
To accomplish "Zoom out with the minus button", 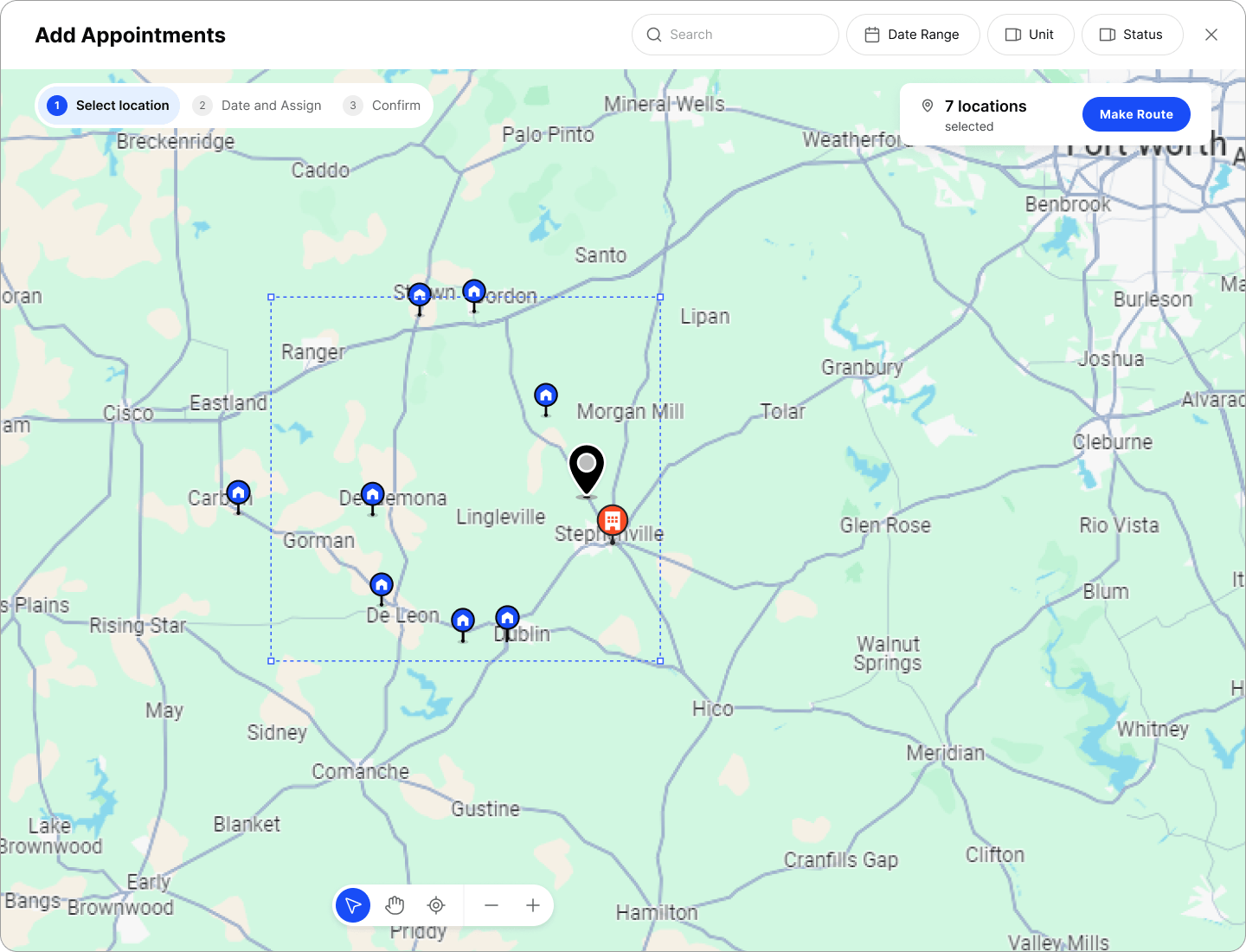I will point(491,905).
